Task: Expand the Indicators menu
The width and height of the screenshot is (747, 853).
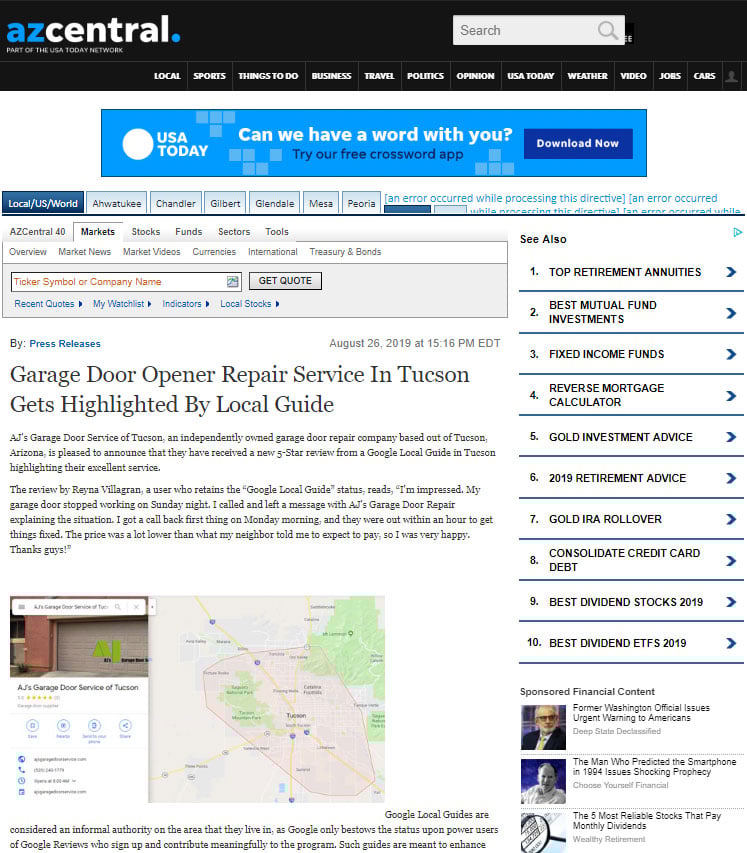Action: [186, 304]
